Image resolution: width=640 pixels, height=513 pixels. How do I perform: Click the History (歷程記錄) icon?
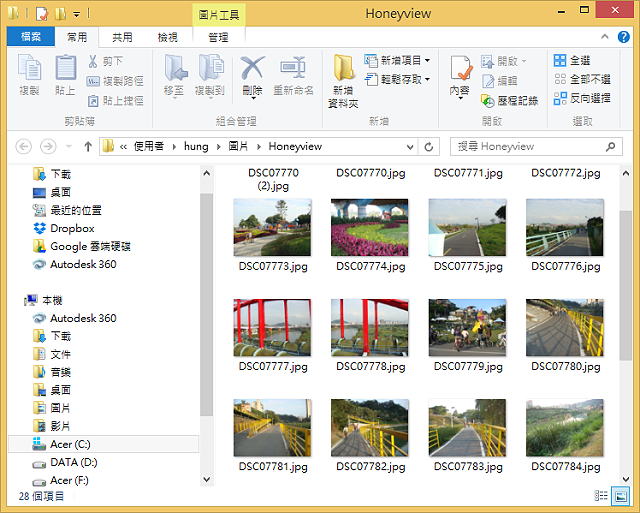[x=488, y=101]
